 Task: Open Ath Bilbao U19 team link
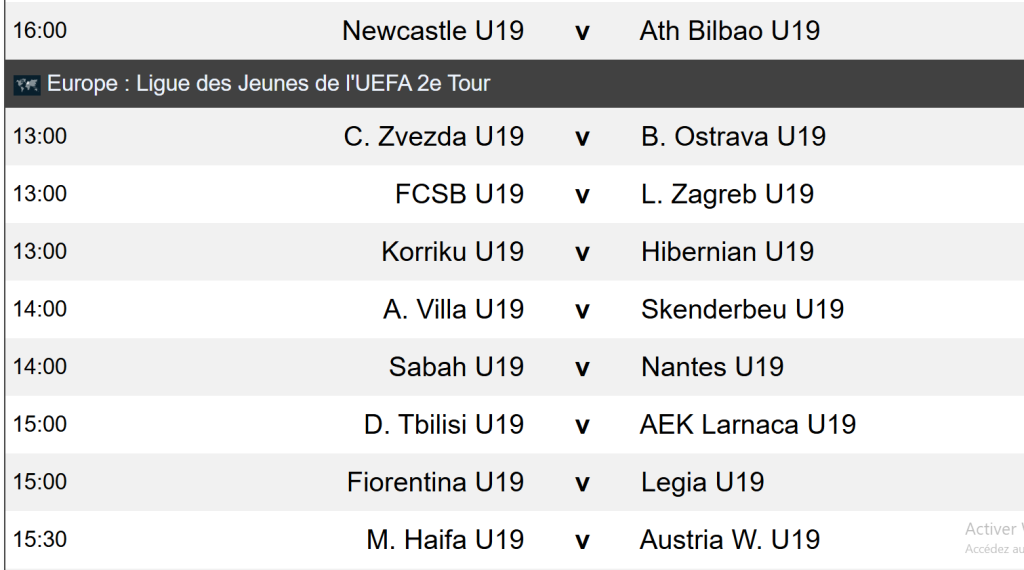[729, 31]
